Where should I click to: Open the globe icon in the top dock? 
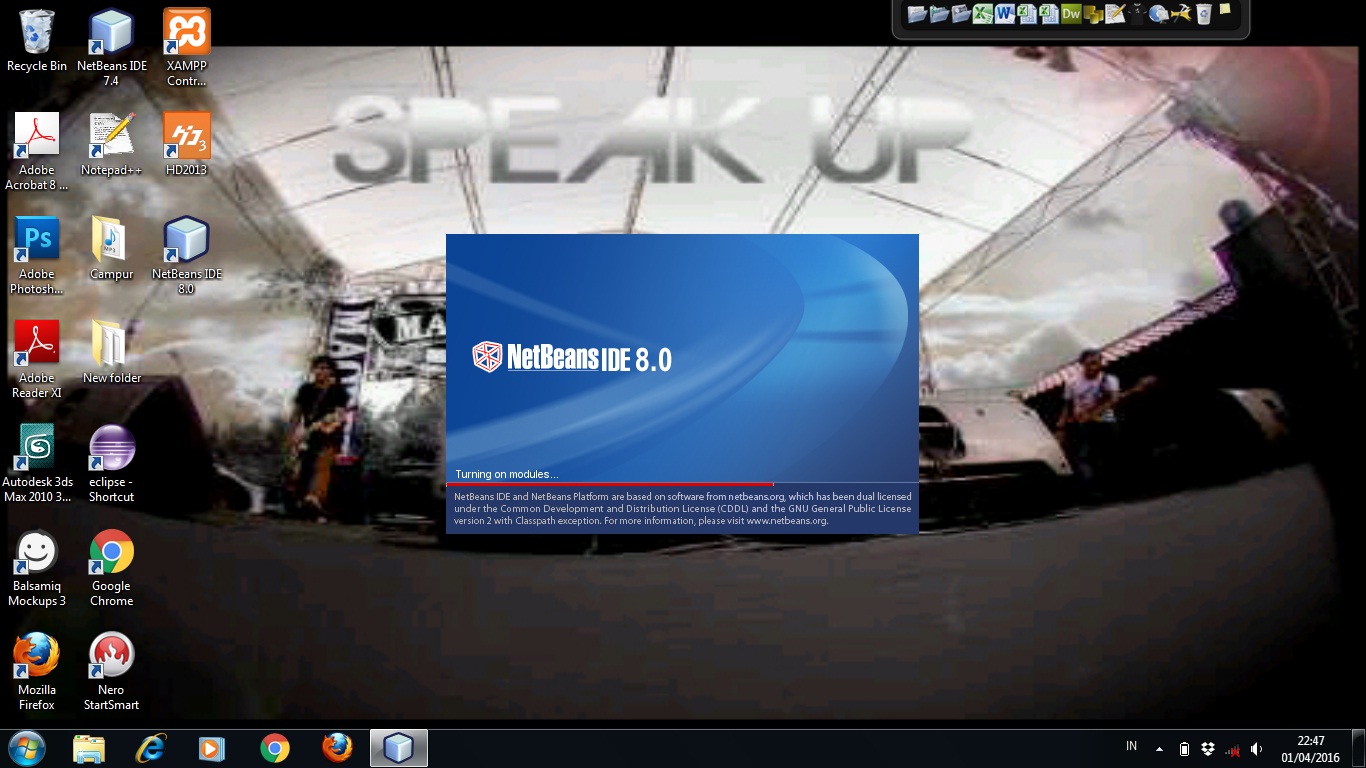pos(1159,14)
